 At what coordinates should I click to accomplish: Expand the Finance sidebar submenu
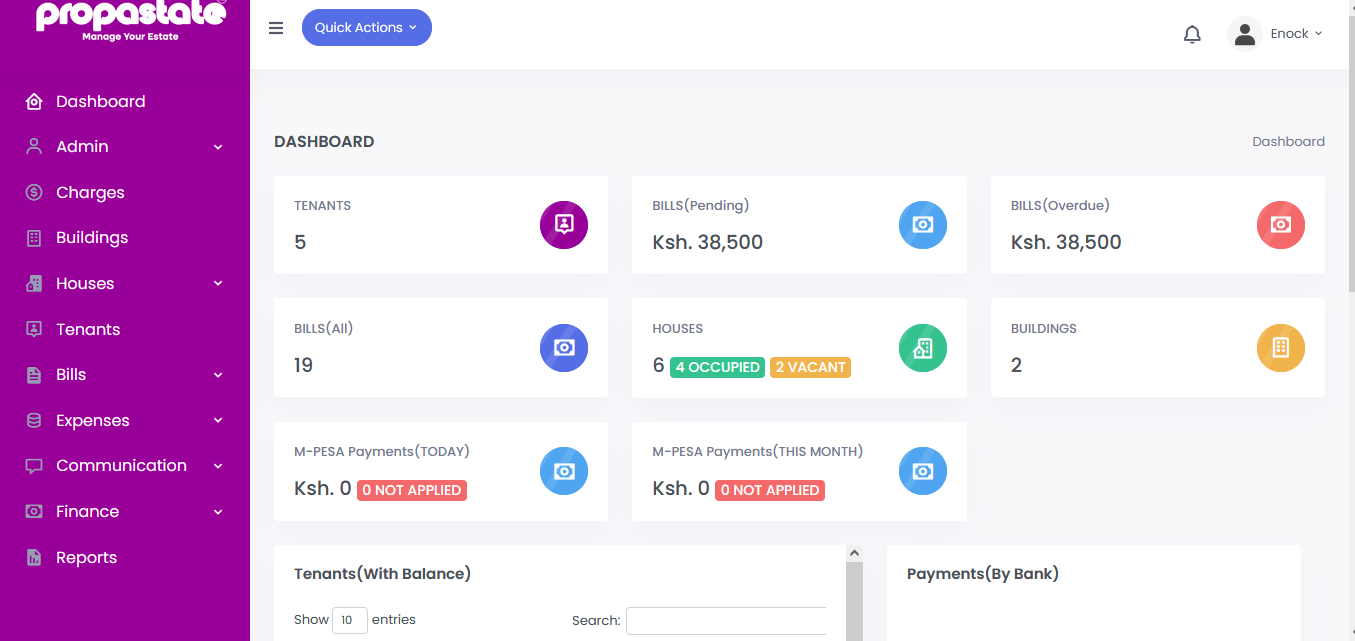tap(125, 512)
